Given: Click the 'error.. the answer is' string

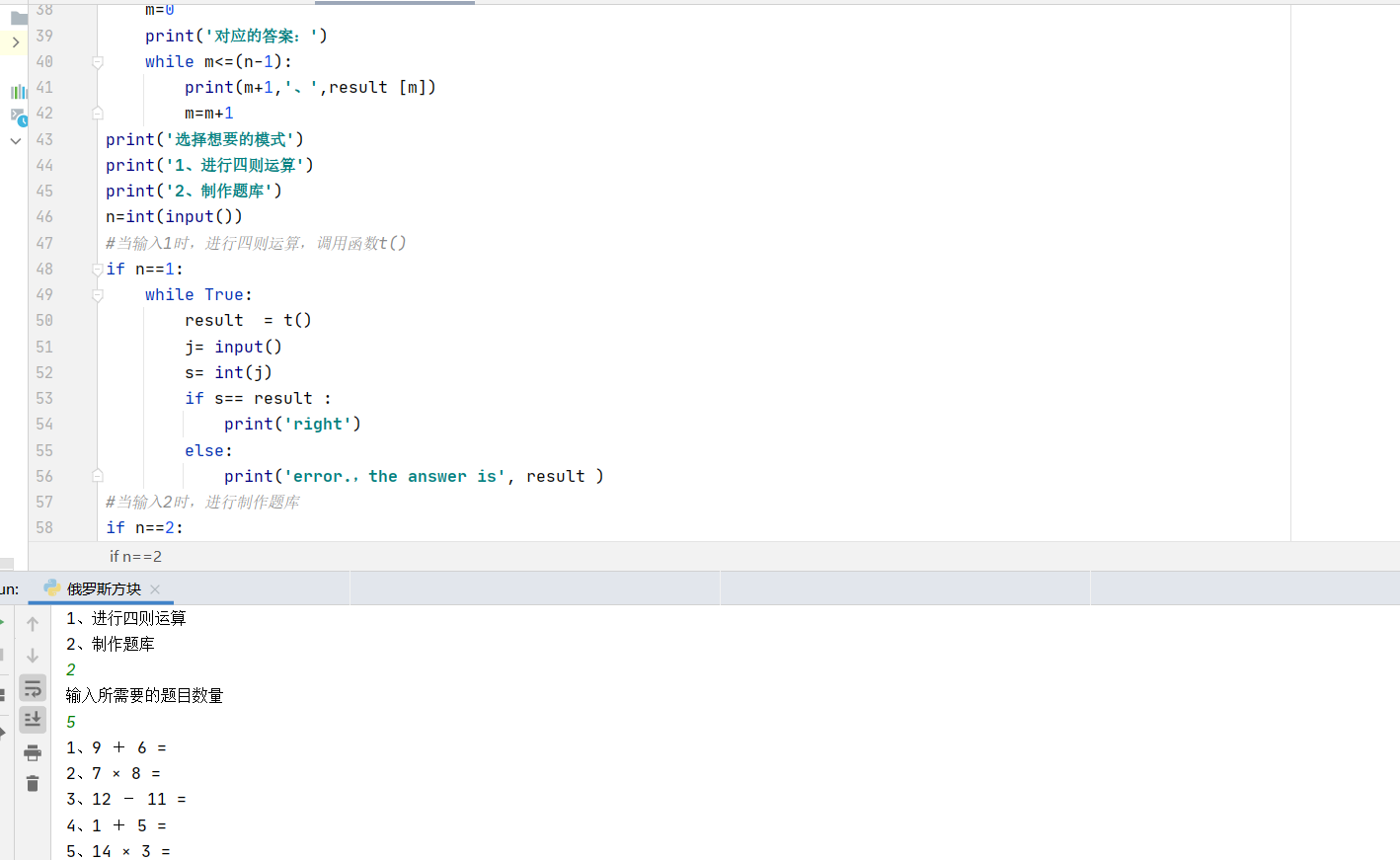Looking at the screenshot, I should (394, 477).
